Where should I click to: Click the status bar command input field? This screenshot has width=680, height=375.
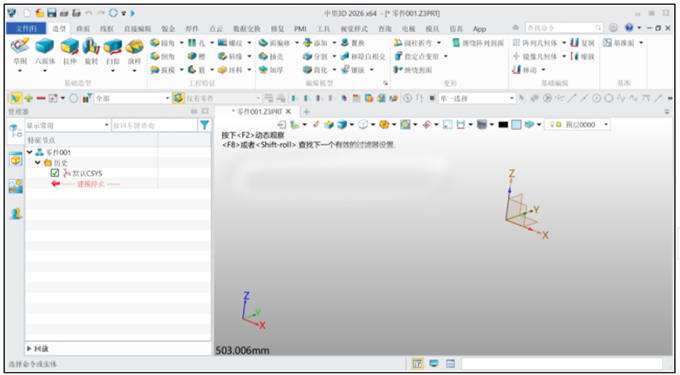tap(562, 364)
